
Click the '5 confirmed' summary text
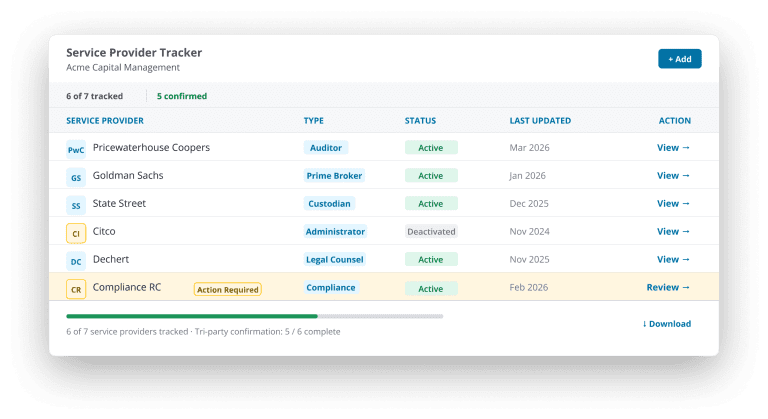tap(182, 96)
